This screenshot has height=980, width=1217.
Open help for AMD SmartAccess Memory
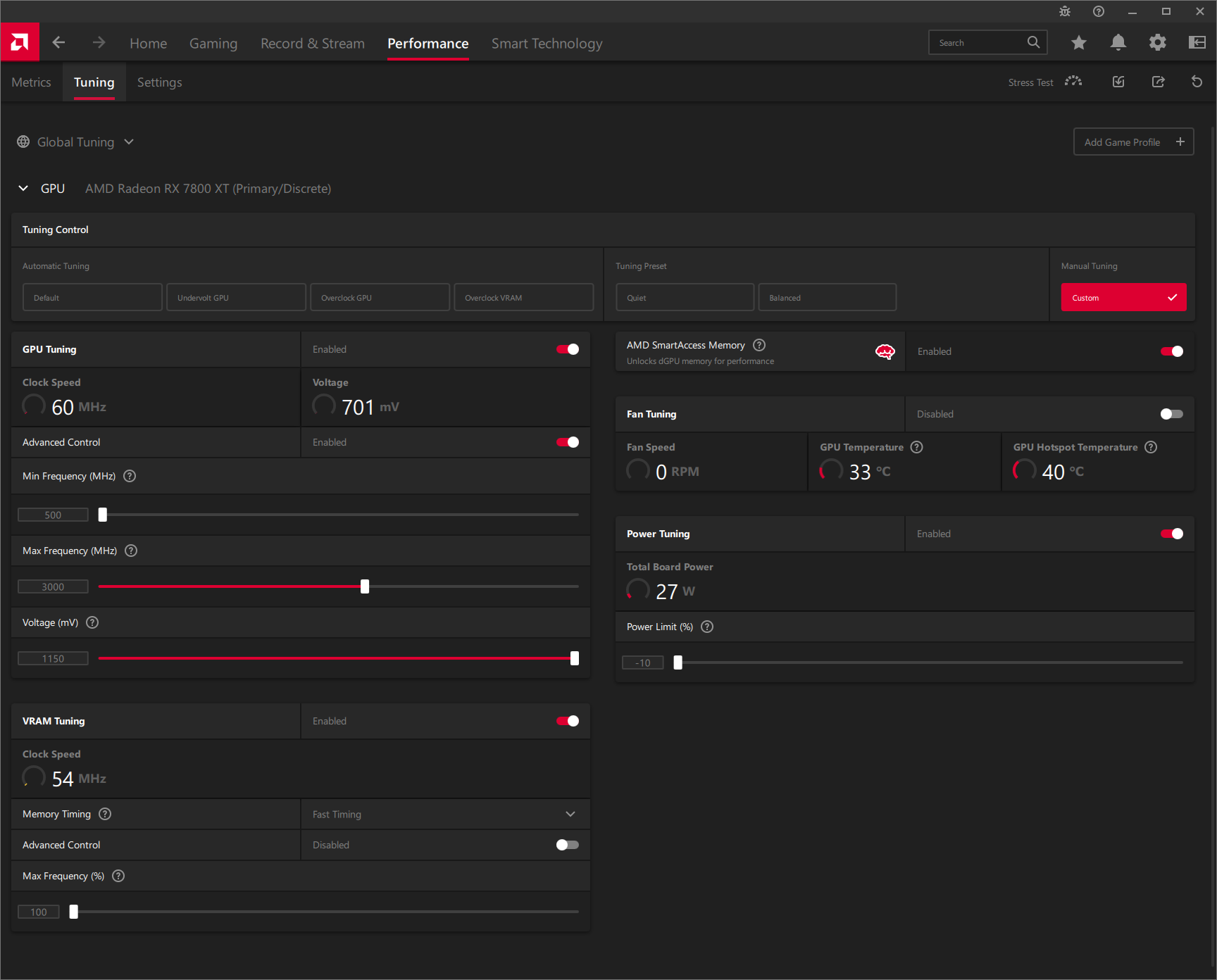[x=759, y=345]
